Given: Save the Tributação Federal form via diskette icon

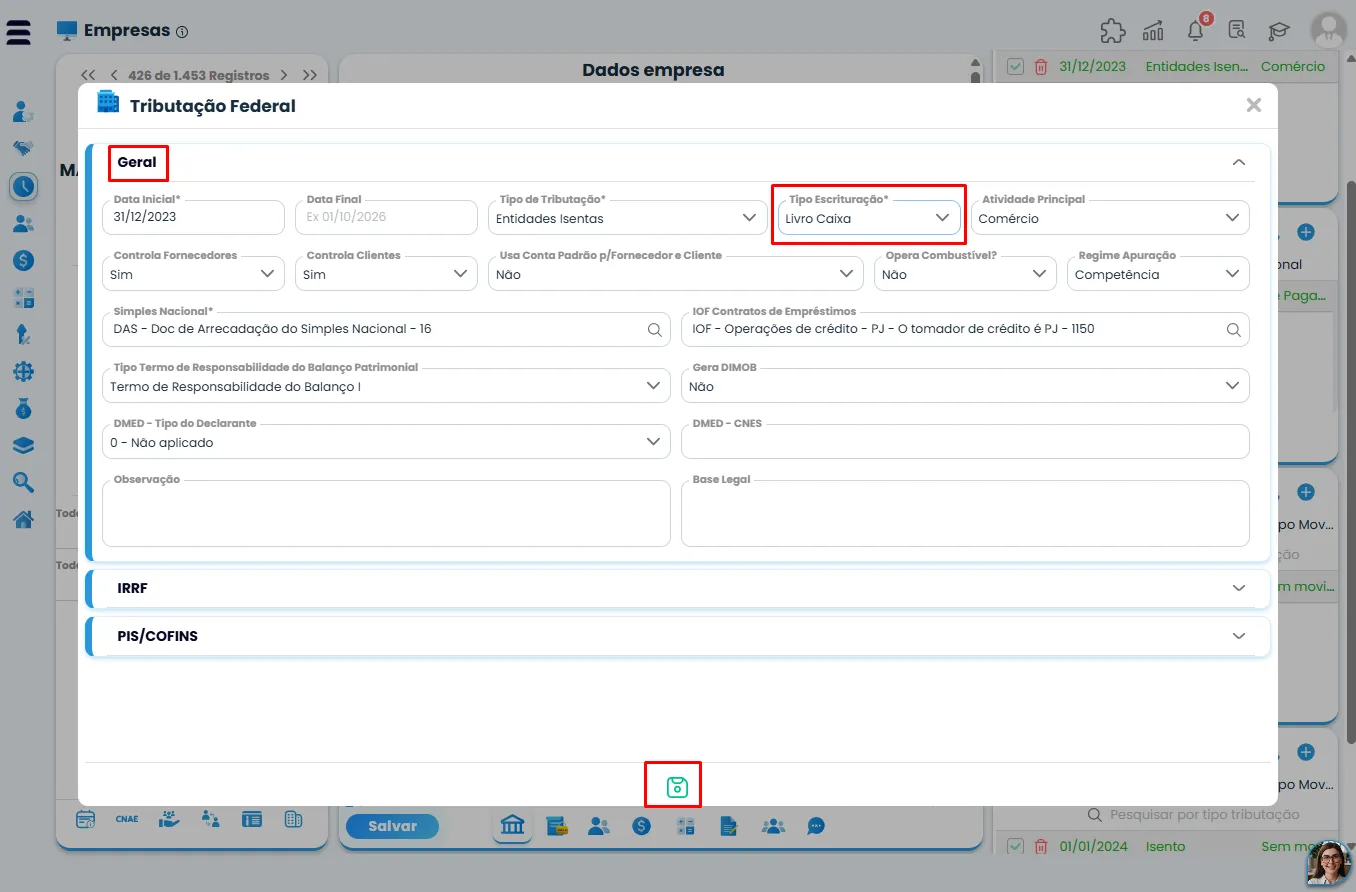Looking at the screenshot, I should point(677,787).
